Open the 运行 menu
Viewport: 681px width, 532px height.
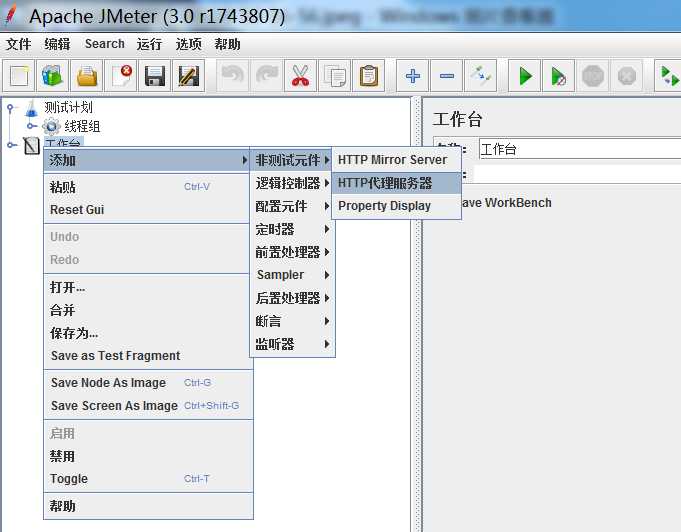(x=149, y=44)
